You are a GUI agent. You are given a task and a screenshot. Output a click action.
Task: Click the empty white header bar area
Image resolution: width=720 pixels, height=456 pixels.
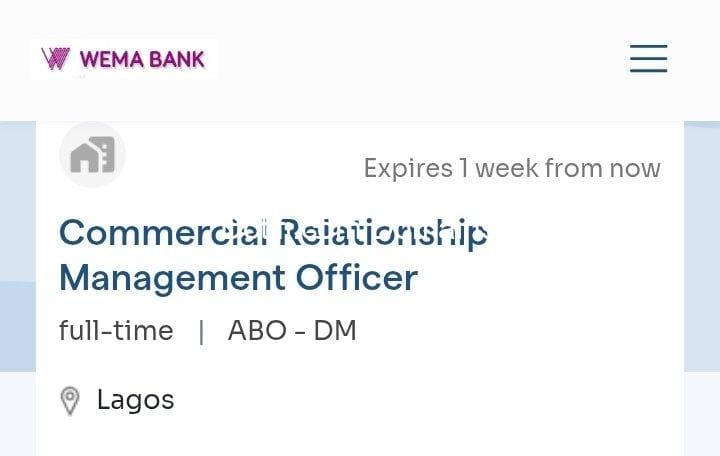pyautogui.click(x=420, y=60)
